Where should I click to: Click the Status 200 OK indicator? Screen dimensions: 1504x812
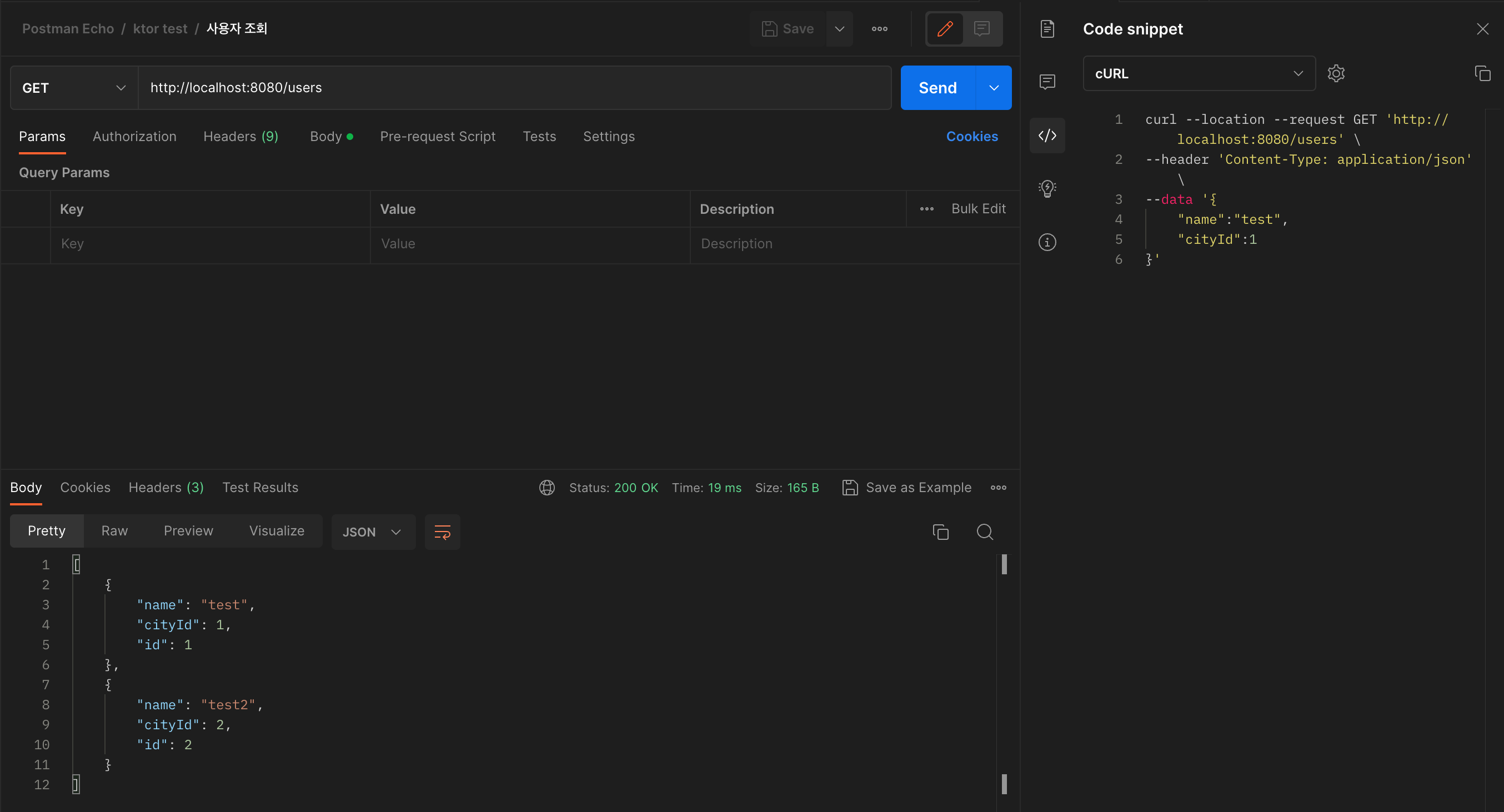tap(614, 488)
